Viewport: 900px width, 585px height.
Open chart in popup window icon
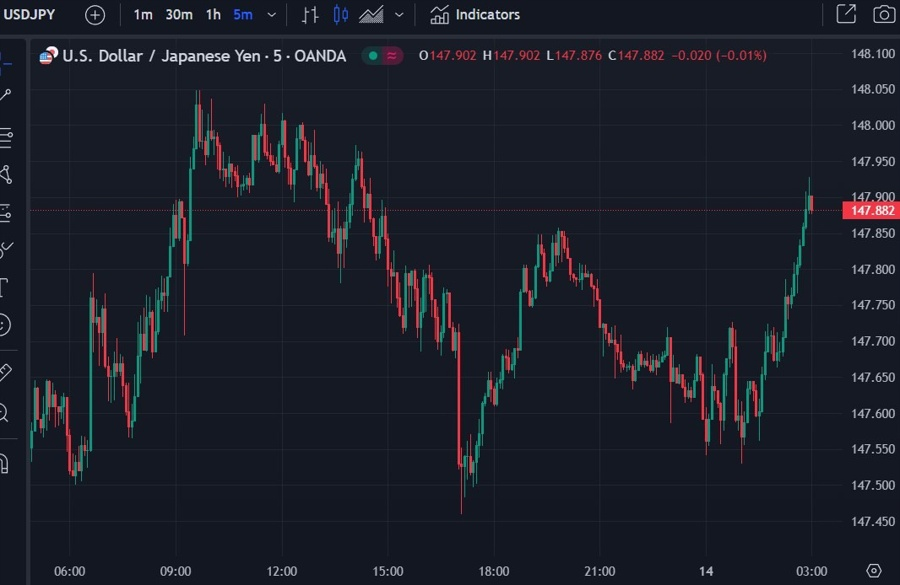click(846, 14)
